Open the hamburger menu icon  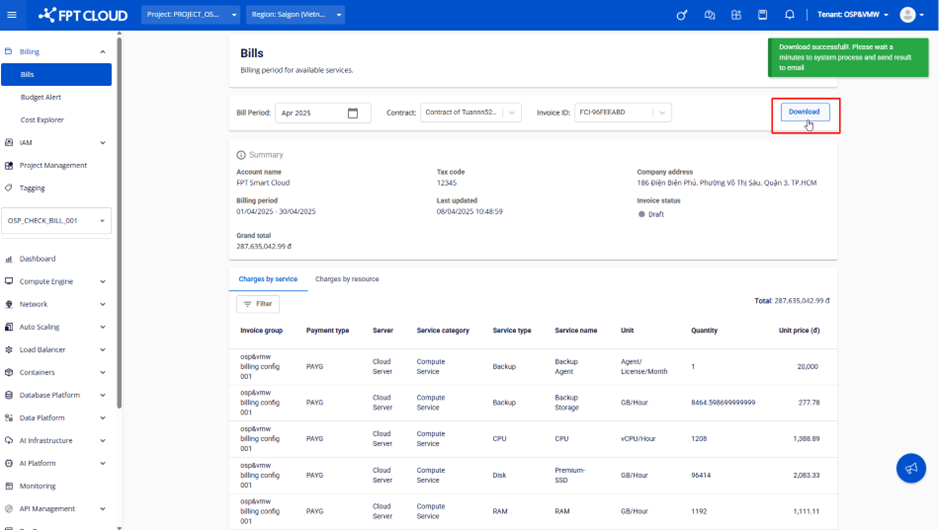click(12, 15)
